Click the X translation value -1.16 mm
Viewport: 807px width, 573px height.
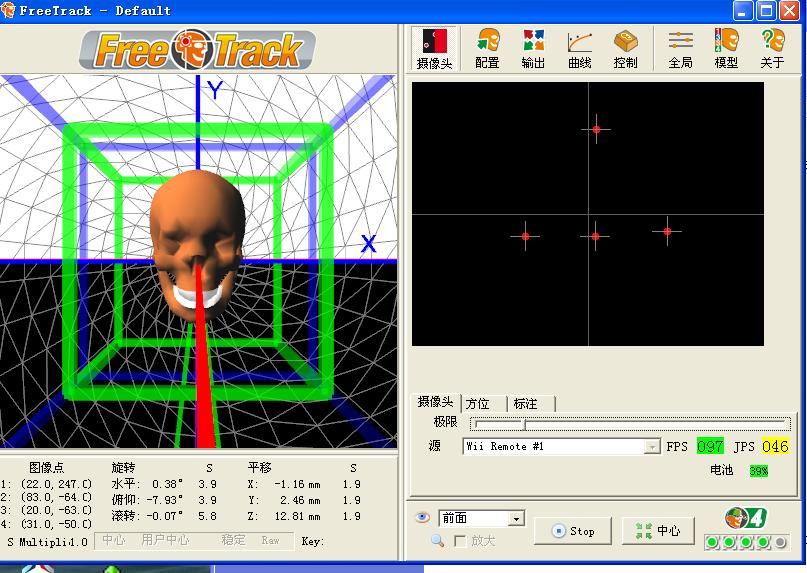[x=297, y=484]
